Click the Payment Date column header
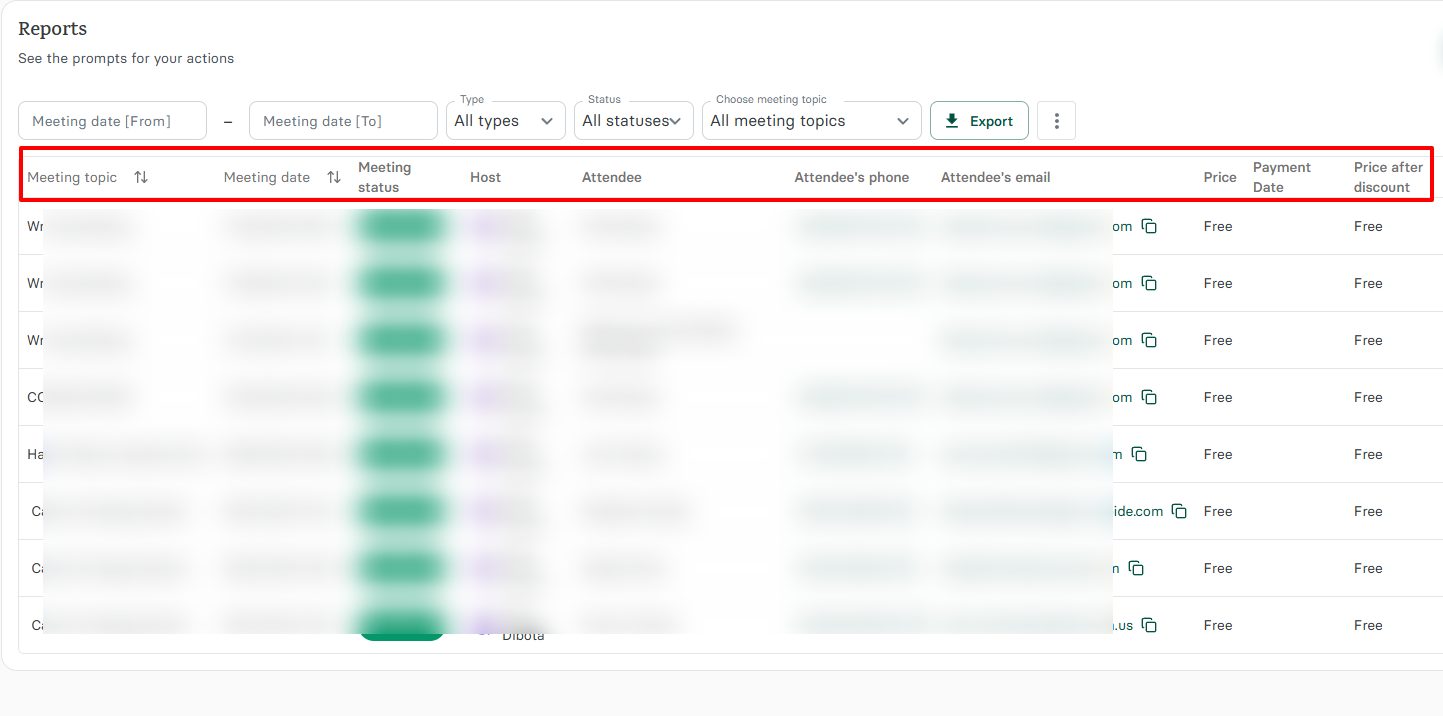 tap(1281, 176)
